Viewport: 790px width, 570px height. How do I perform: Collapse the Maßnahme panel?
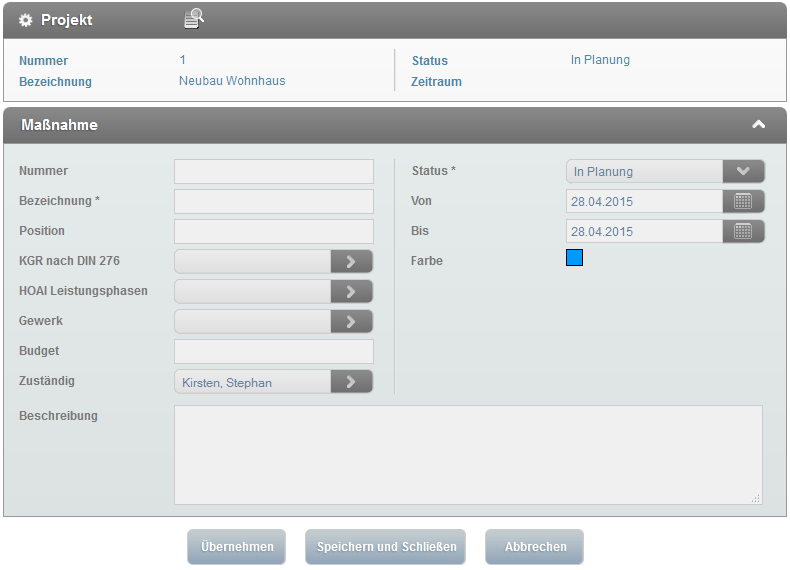point(758,125)
